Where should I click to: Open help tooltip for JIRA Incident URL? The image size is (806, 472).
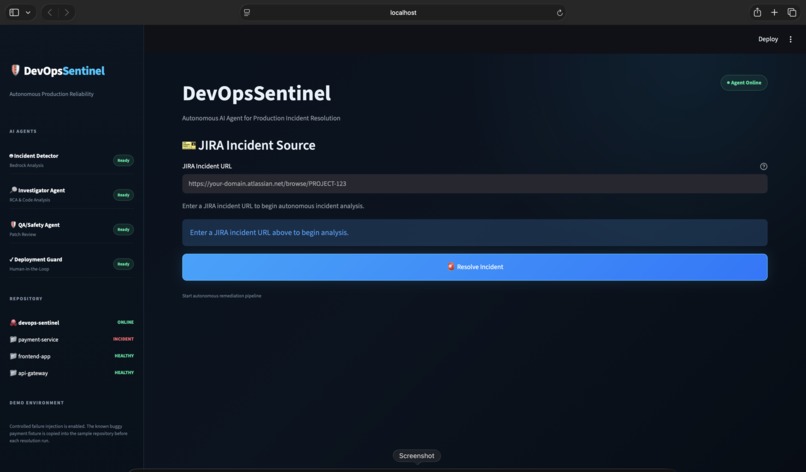tap(763, 166)
